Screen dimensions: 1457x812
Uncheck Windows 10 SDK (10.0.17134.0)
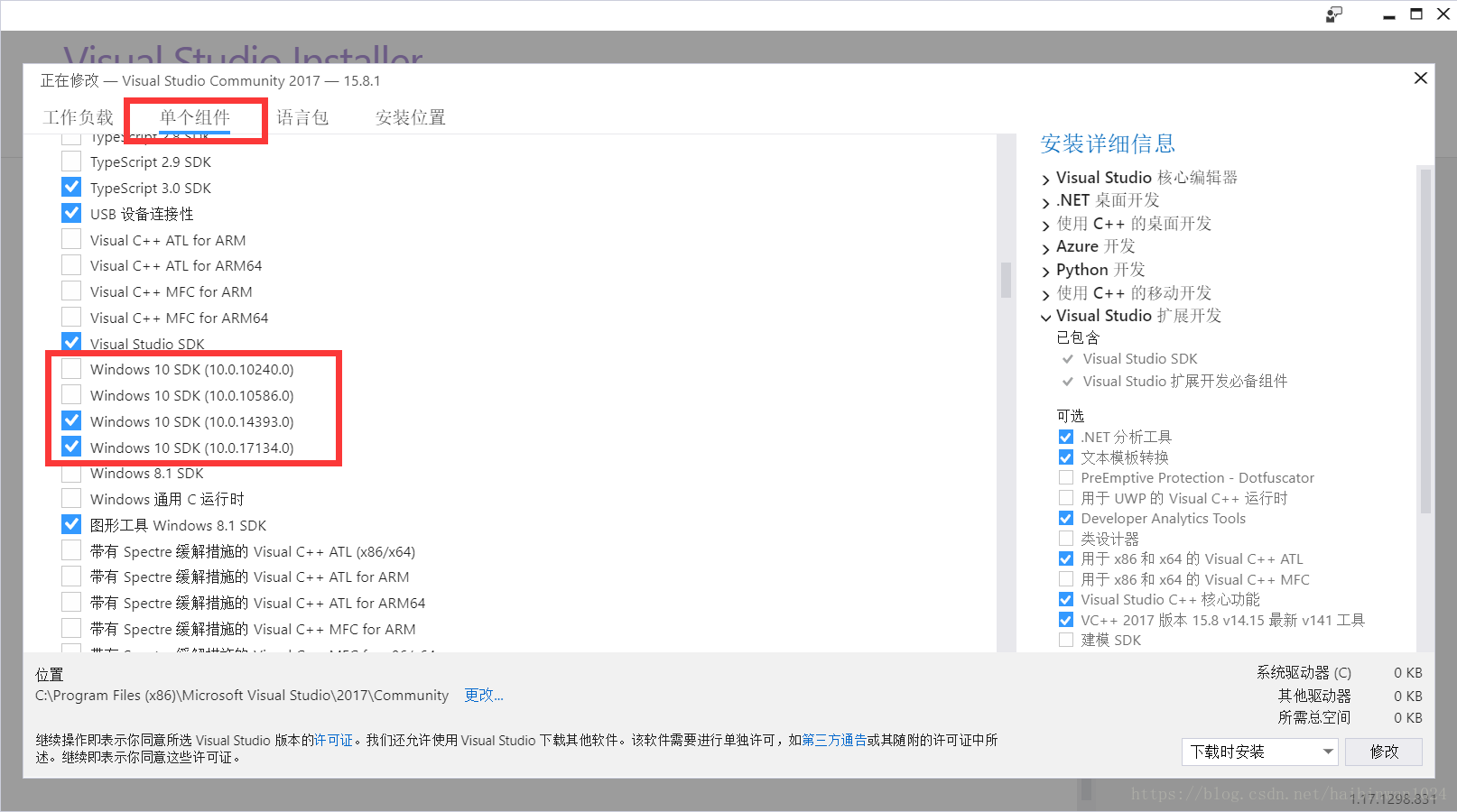click(x=71, y=447)
